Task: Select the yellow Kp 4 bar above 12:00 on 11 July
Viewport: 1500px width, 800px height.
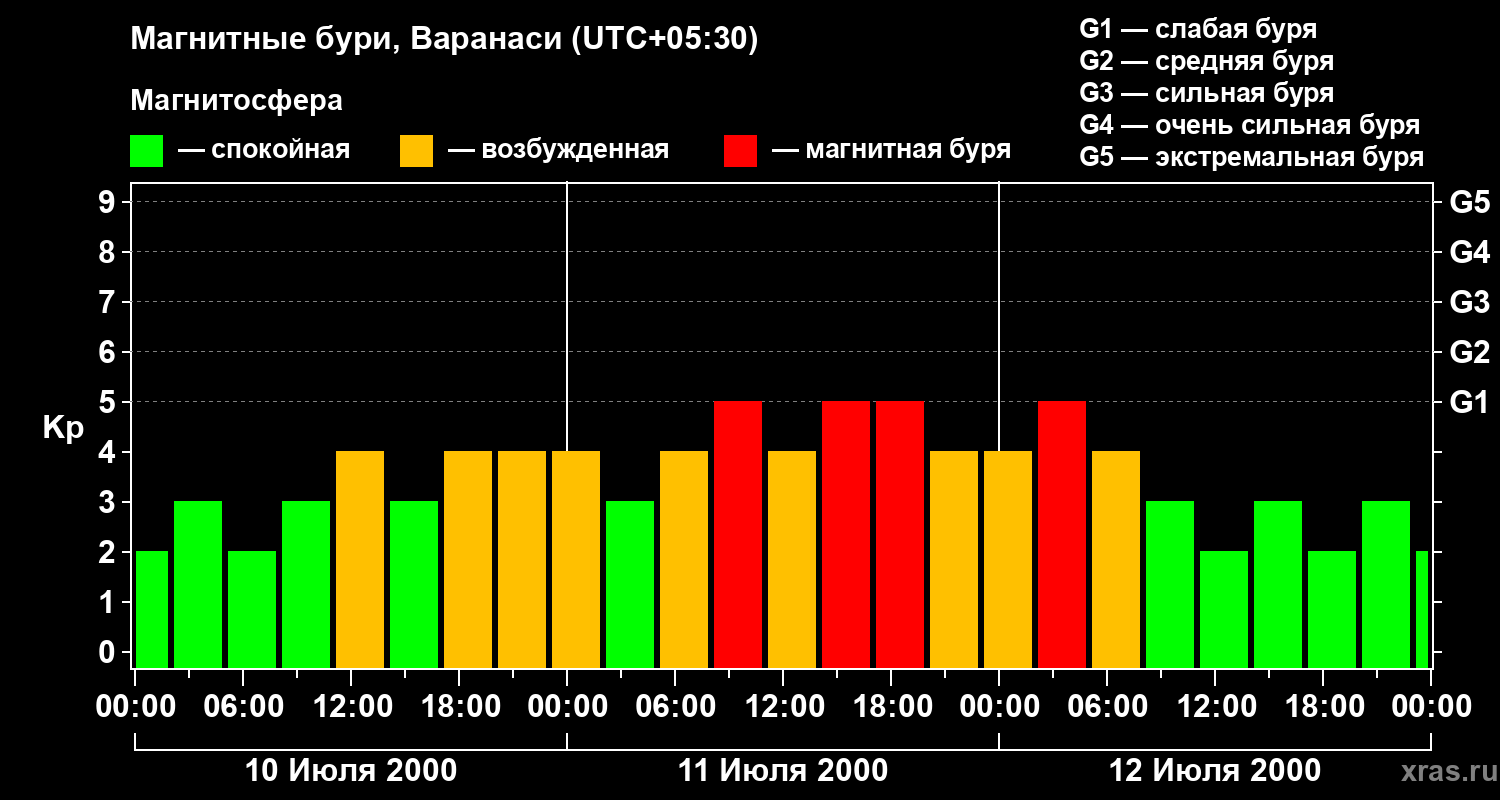Action: (x=792, y=559)
